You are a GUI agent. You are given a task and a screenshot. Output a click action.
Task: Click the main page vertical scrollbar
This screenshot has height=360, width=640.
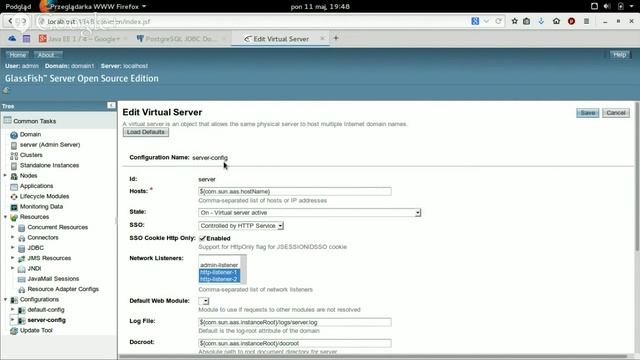click(x=637, y=176)
